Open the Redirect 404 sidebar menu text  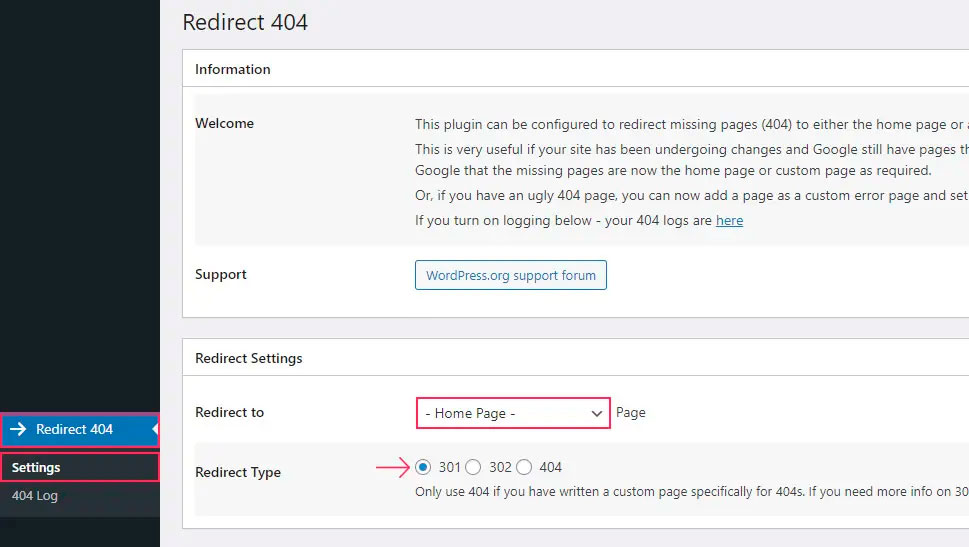pos(74,429)
